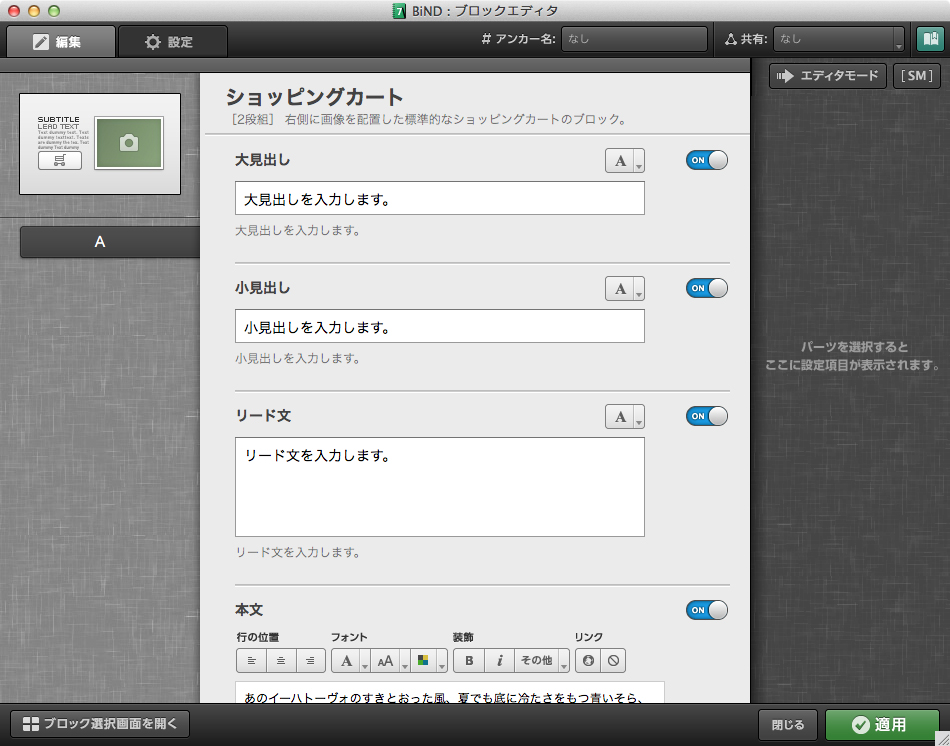Select the A column tab
The width and height of the screenshot is (950, 746).
point(110,242)
